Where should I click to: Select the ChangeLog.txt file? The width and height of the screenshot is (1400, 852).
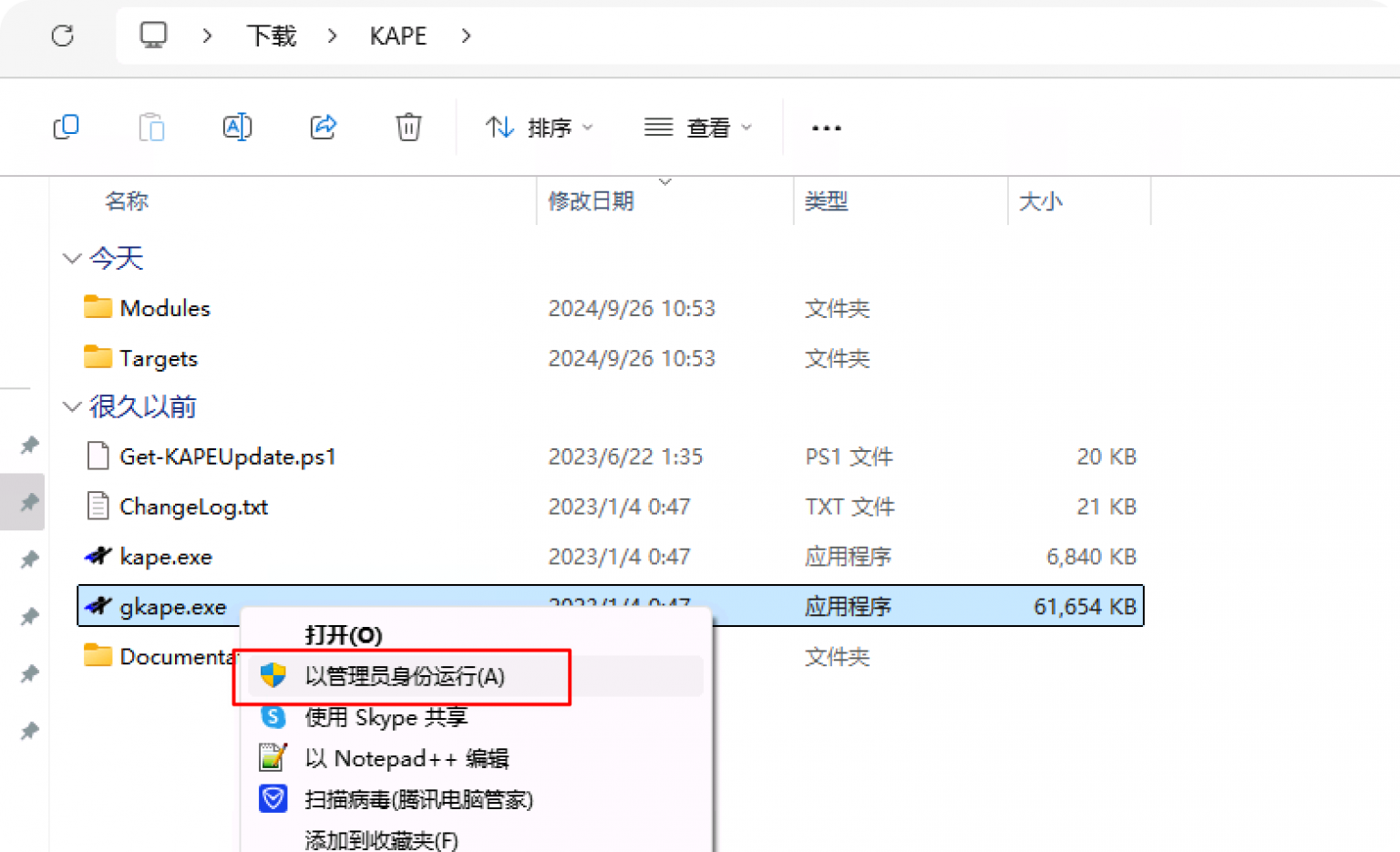(194, 507)
